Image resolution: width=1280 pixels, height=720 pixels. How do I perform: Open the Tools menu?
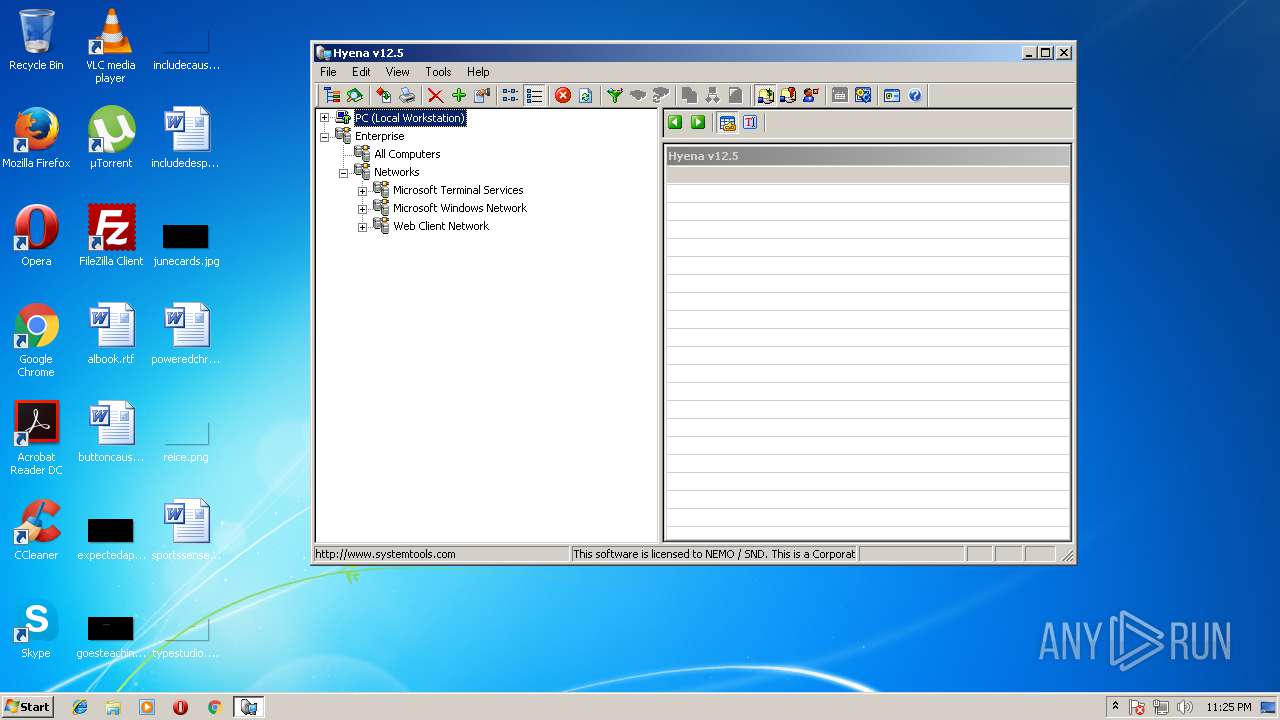pos(438,72)
